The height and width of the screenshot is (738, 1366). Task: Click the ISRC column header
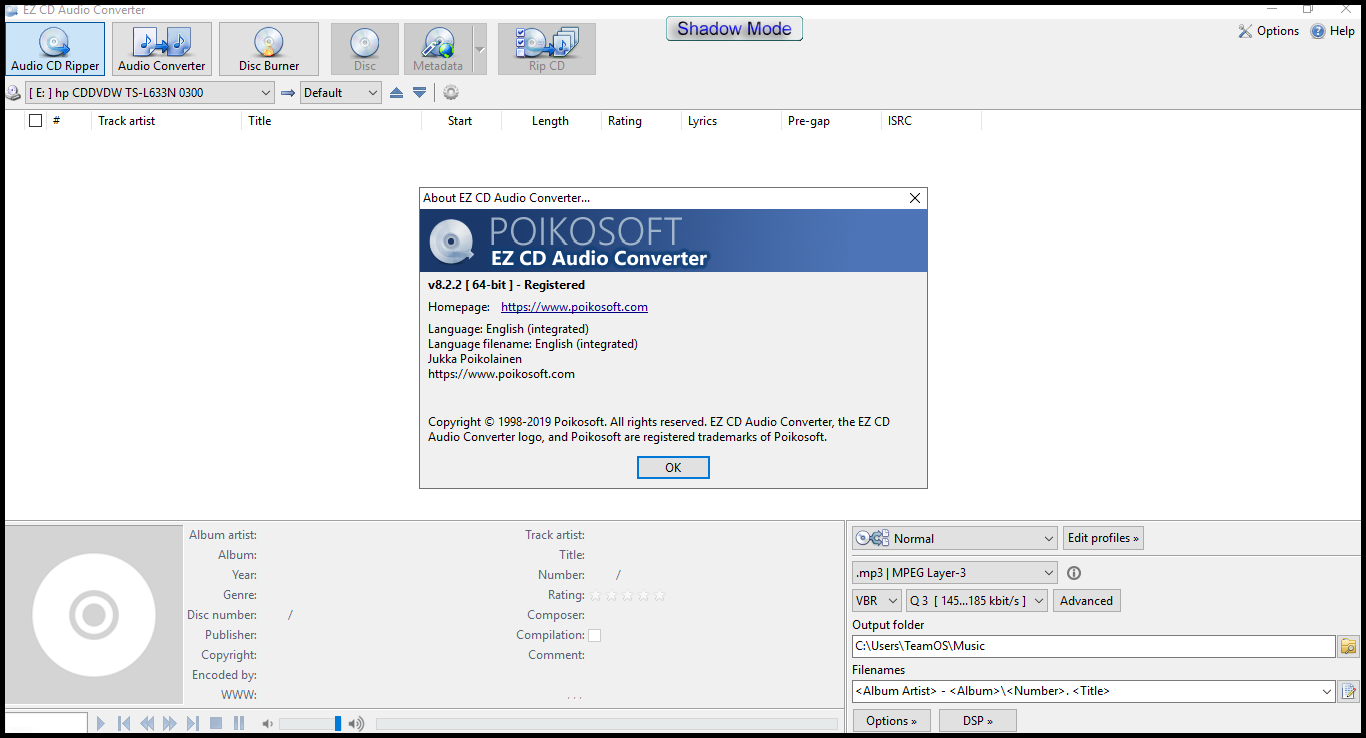[931, 121]
